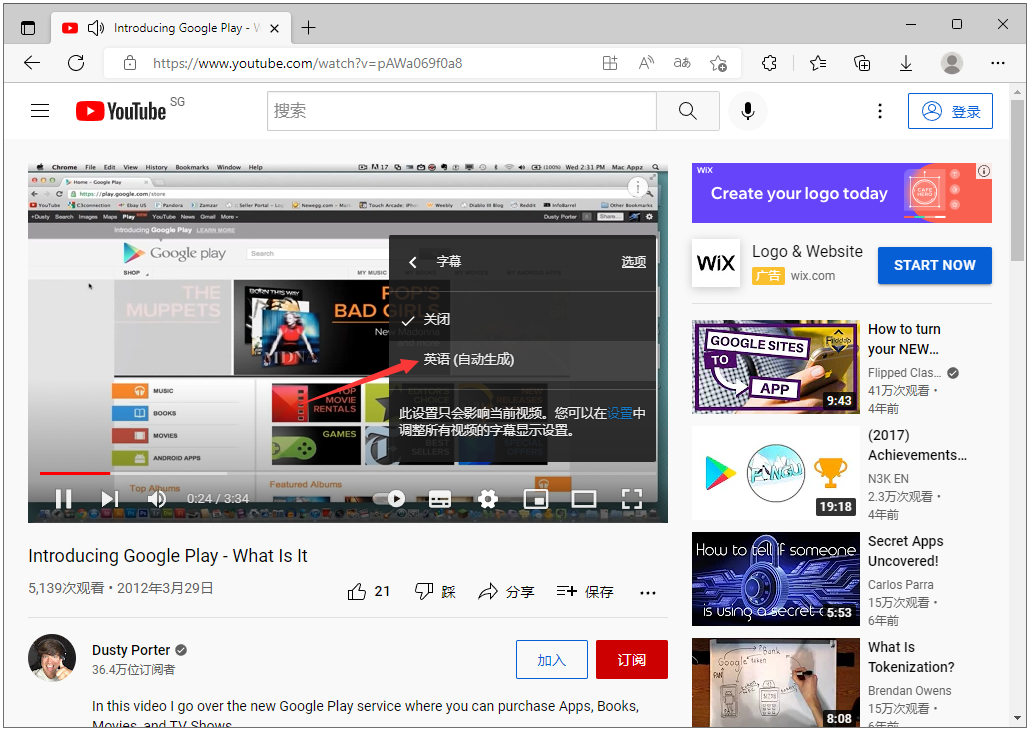Open browser Settings and more menu
Image resolution: width=1032 pixels, height=730 pixels.
(998, 63)
